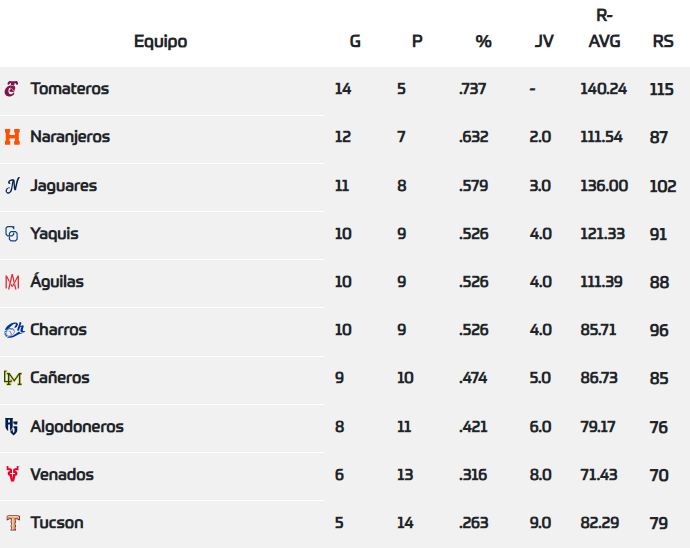Image resolution: width=690 pixels, height=548 pixels.
Task: Open the Águilas logo icon
Action: [12, 282]
